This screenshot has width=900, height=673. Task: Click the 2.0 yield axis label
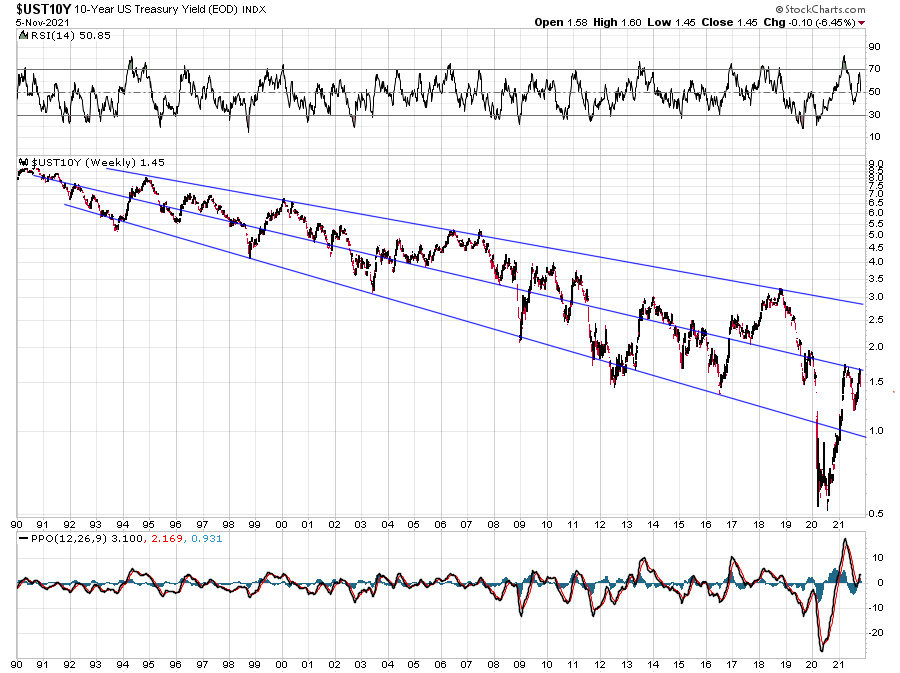tap(876, 347)
